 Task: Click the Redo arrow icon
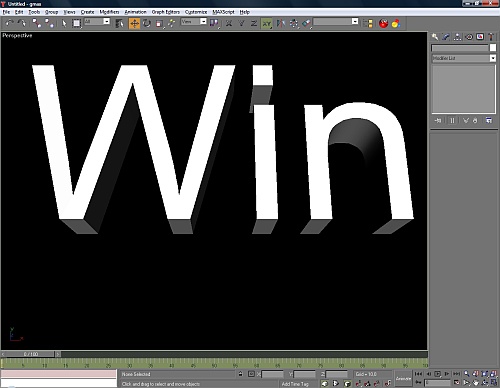[22, 23]
